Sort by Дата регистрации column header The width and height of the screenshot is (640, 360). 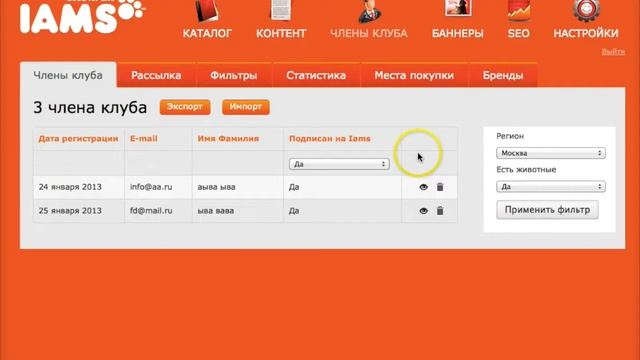[78, 139]
